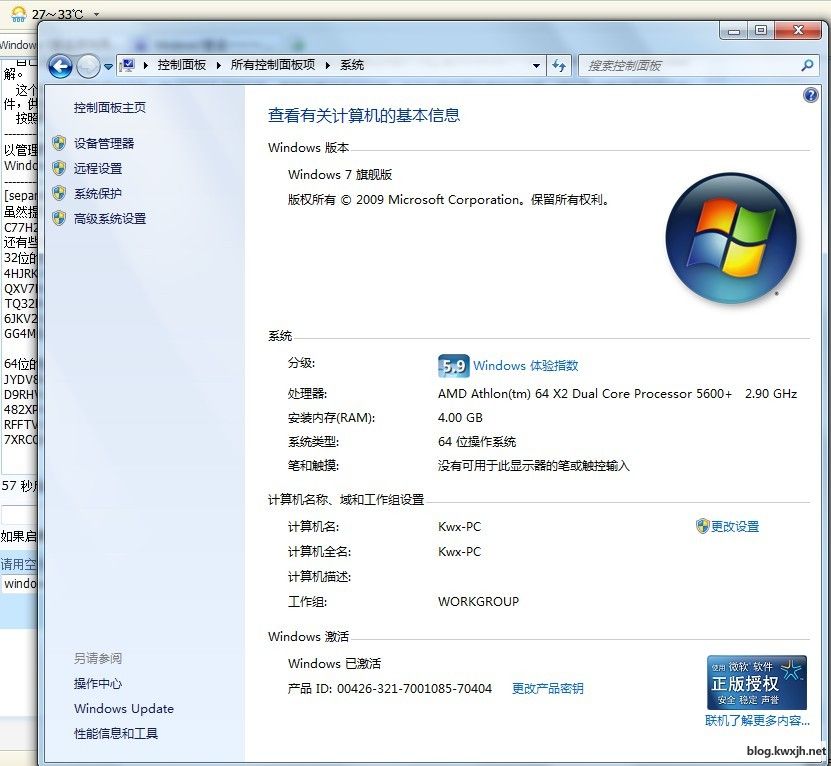Click 64 位操作系统 system type value
Image resolution: width=831 pixels, height=766 pixels.
[x=477, y=442]
